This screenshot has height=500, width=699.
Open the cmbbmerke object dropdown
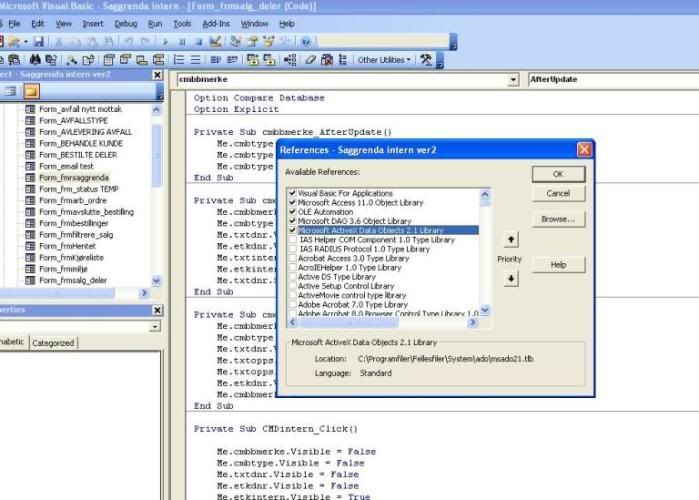(513, 79)
